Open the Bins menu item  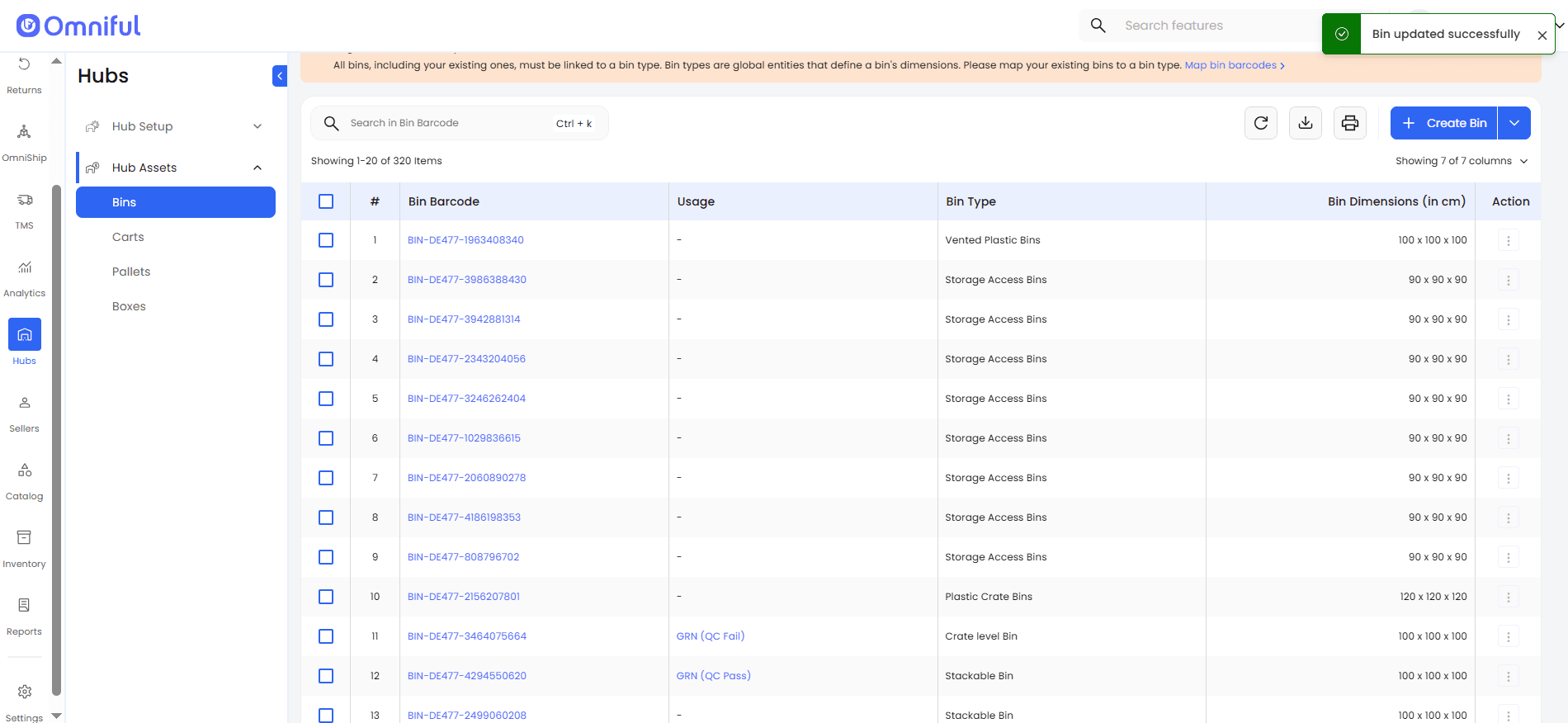176,202
